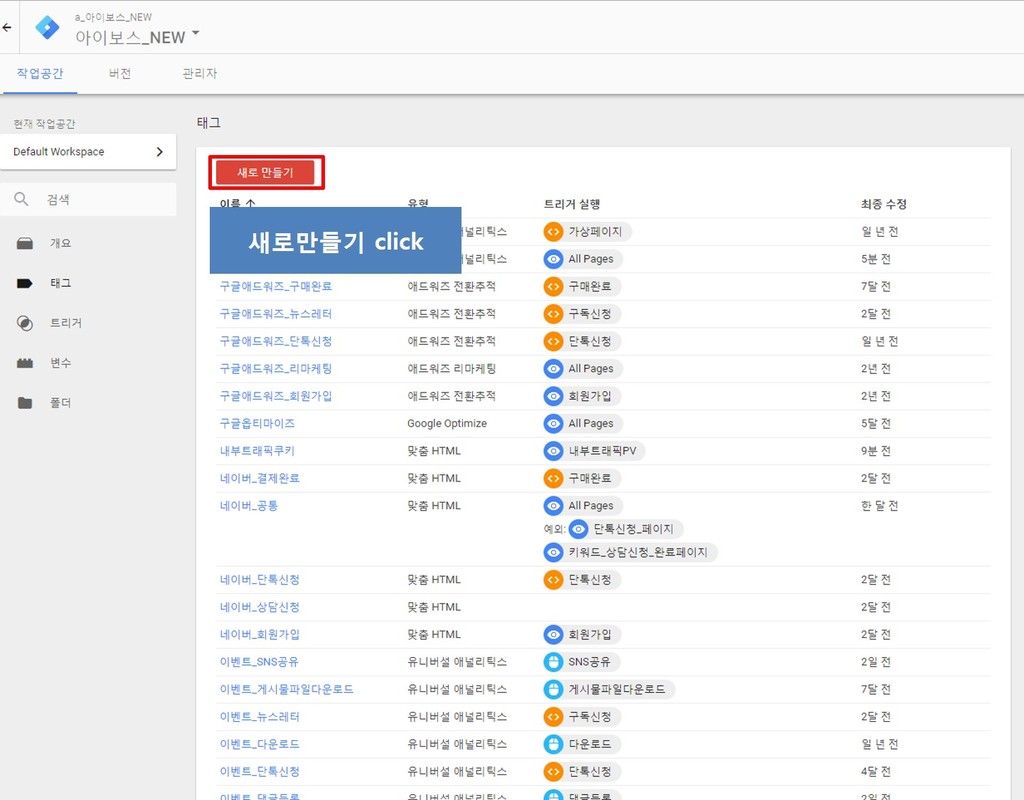Image resolution: width=1024 pixels, height=800 pixels.
Task: Open 개요 in the sidebar
Action: click(x=60, y=243)
